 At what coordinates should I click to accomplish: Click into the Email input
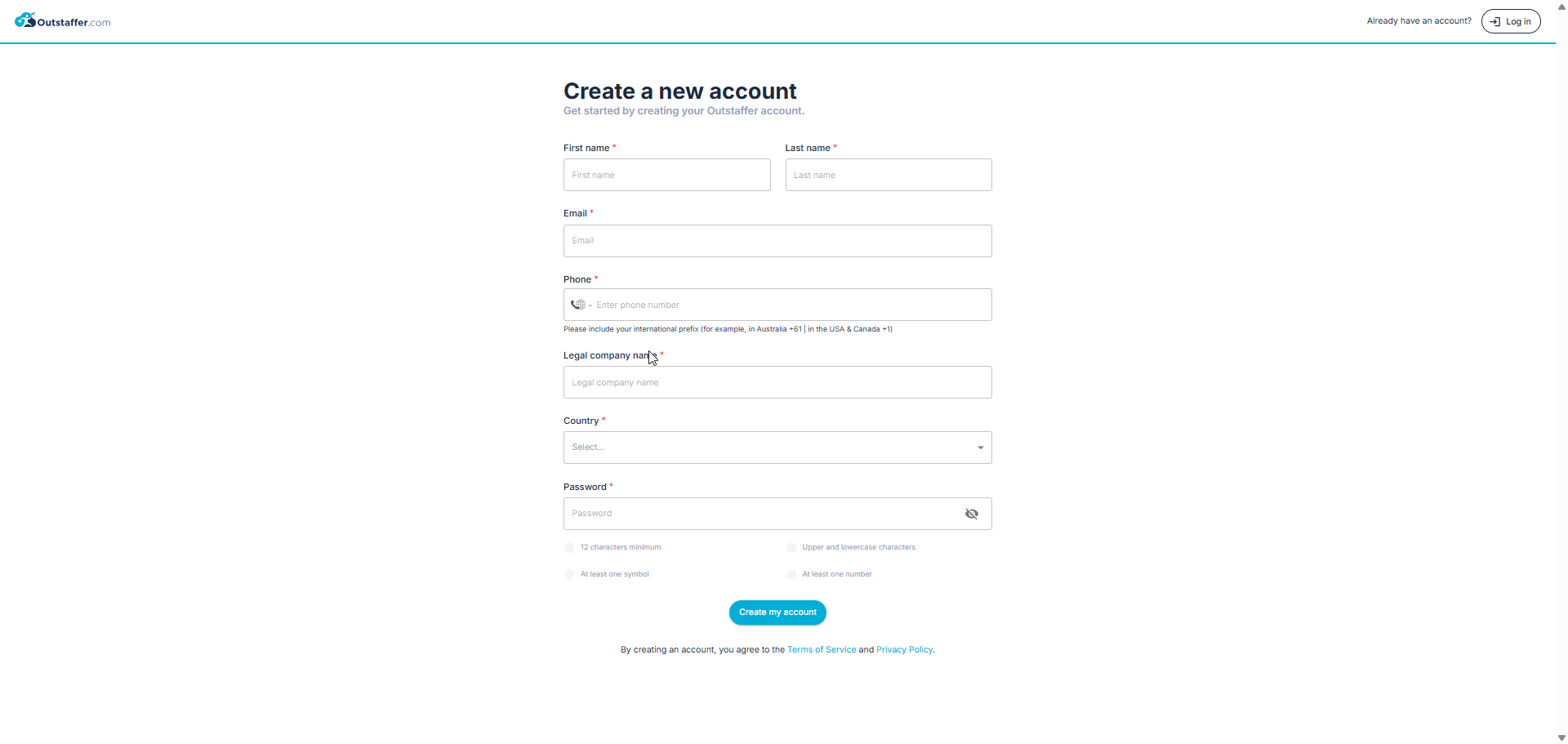[x=777, y=241]
